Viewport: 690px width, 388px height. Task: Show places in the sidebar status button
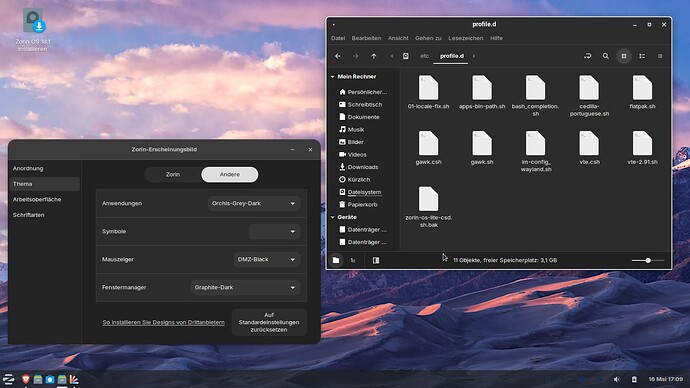[x=336, y=260]
